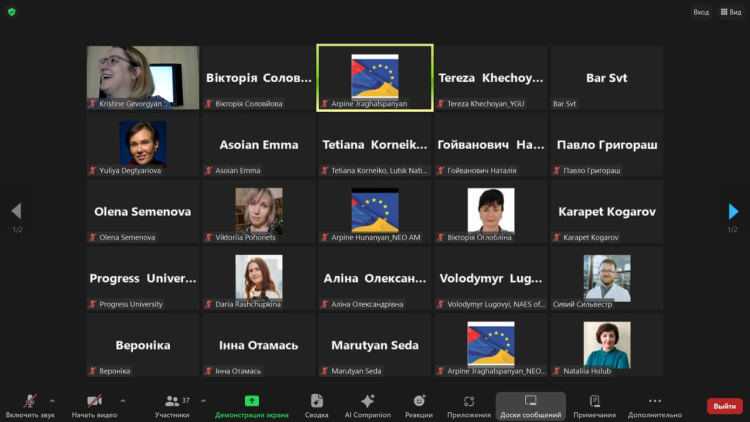Viewport: 750px width, 422px height.
Task: Open video settings chevron beside camera icon
Action: (x=123, y=400)
